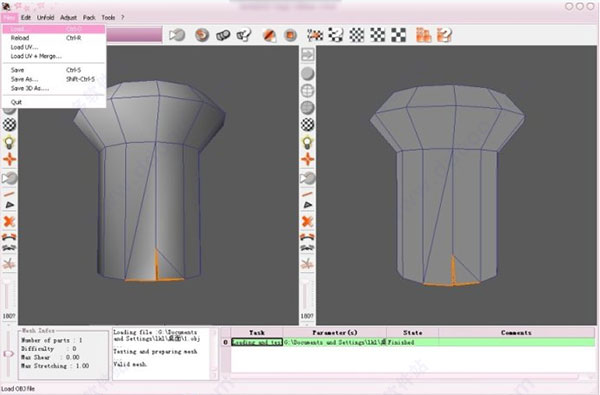Viewport: 600px width, 395px height.
Task: Select orange edge line in left viewport toolbar
Action: (x=10, y=194)
